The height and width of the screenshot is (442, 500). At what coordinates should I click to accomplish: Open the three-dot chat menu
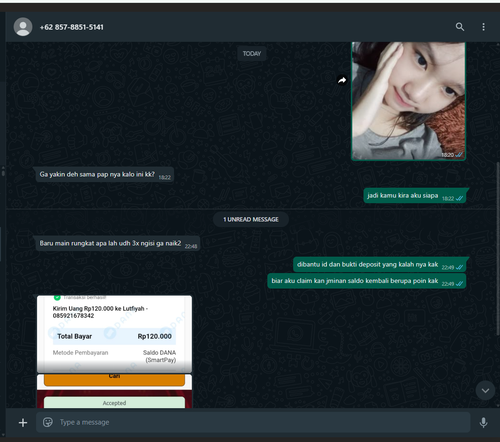(483, 27)
